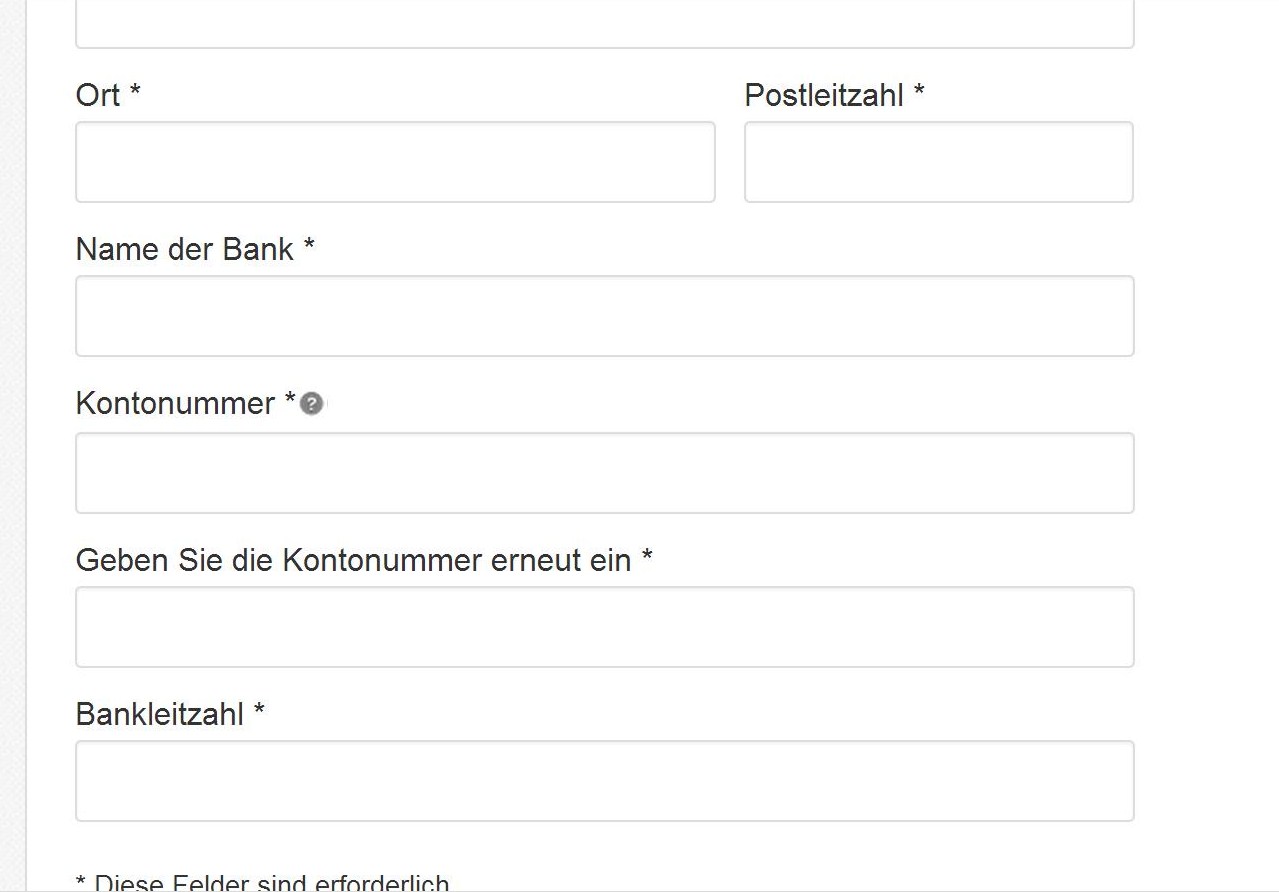1279x892 pixels.
Task: Click the required asterisk after Bankleitzahl
Action: point(259,712)
